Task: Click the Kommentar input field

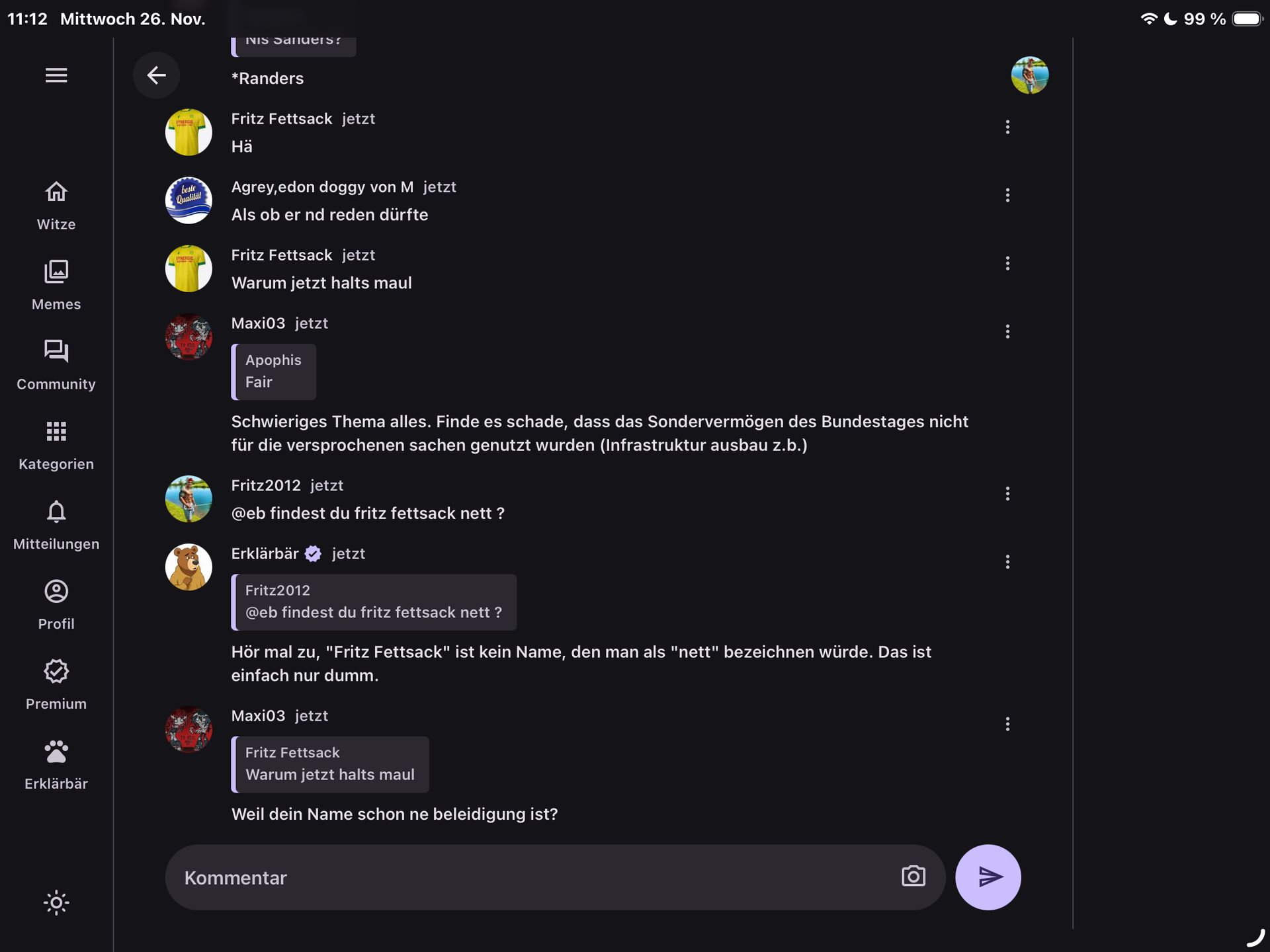Action: [529, 877]
